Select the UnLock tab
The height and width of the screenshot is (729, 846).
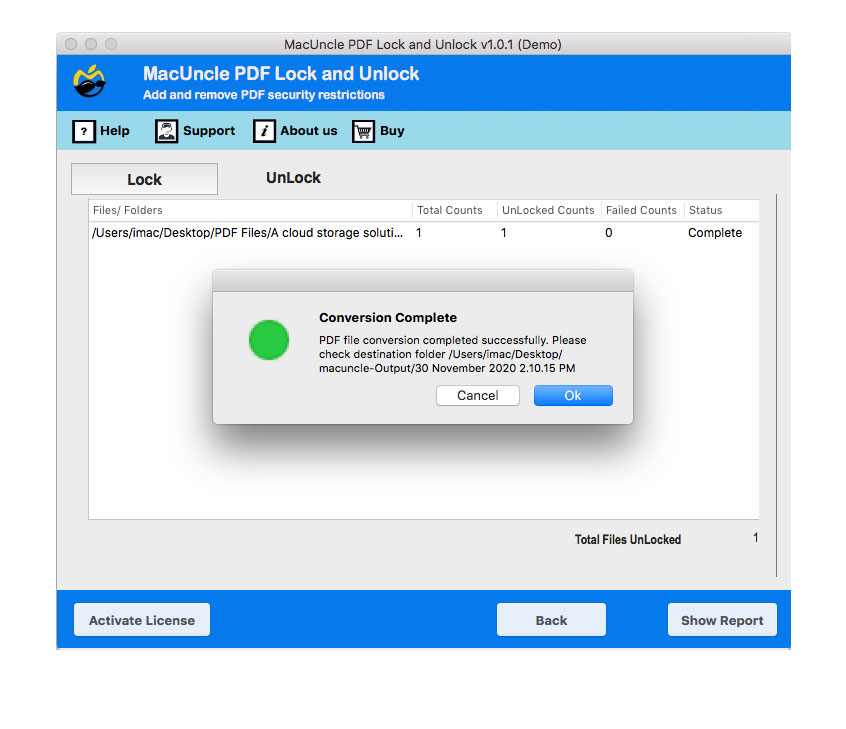point(292,177)
